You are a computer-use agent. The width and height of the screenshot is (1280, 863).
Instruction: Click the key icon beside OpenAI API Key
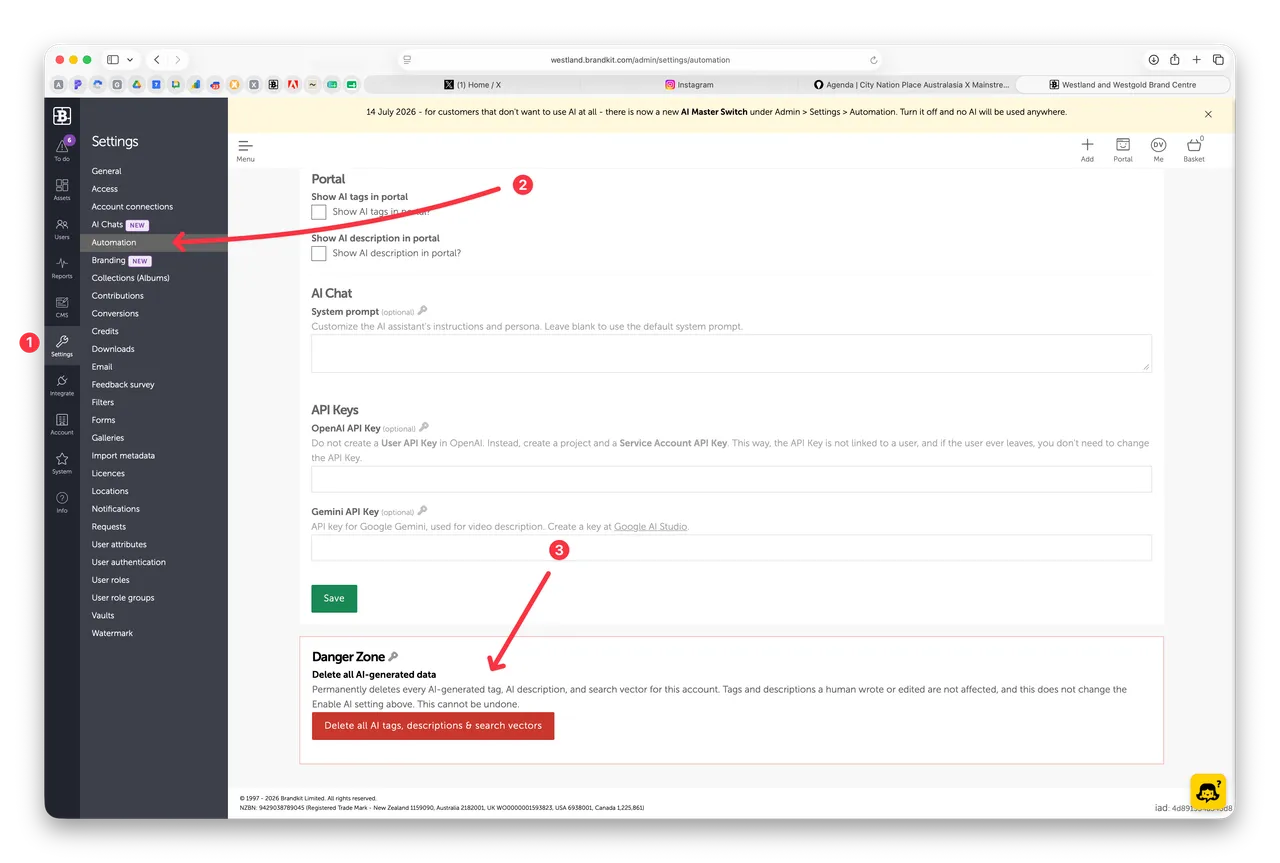[423, 427]
